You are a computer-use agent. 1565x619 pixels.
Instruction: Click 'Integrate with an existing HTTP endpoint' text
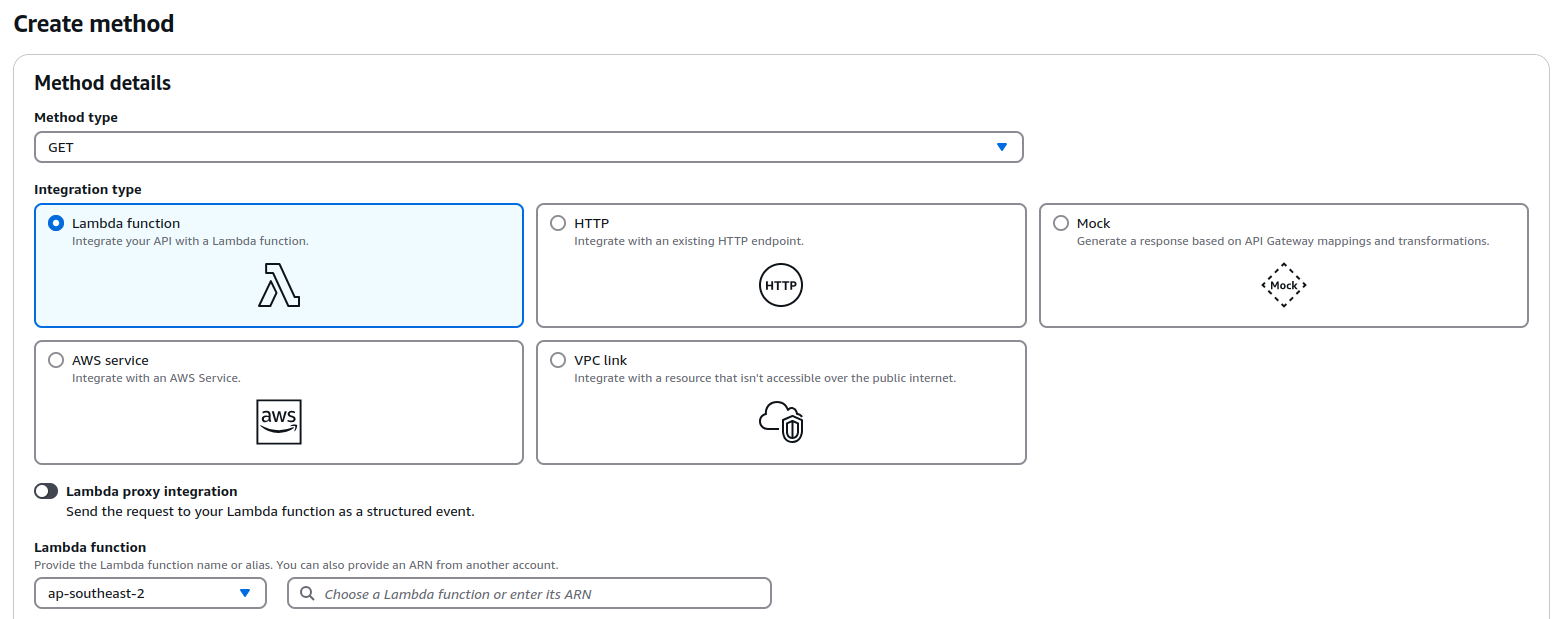689,241
